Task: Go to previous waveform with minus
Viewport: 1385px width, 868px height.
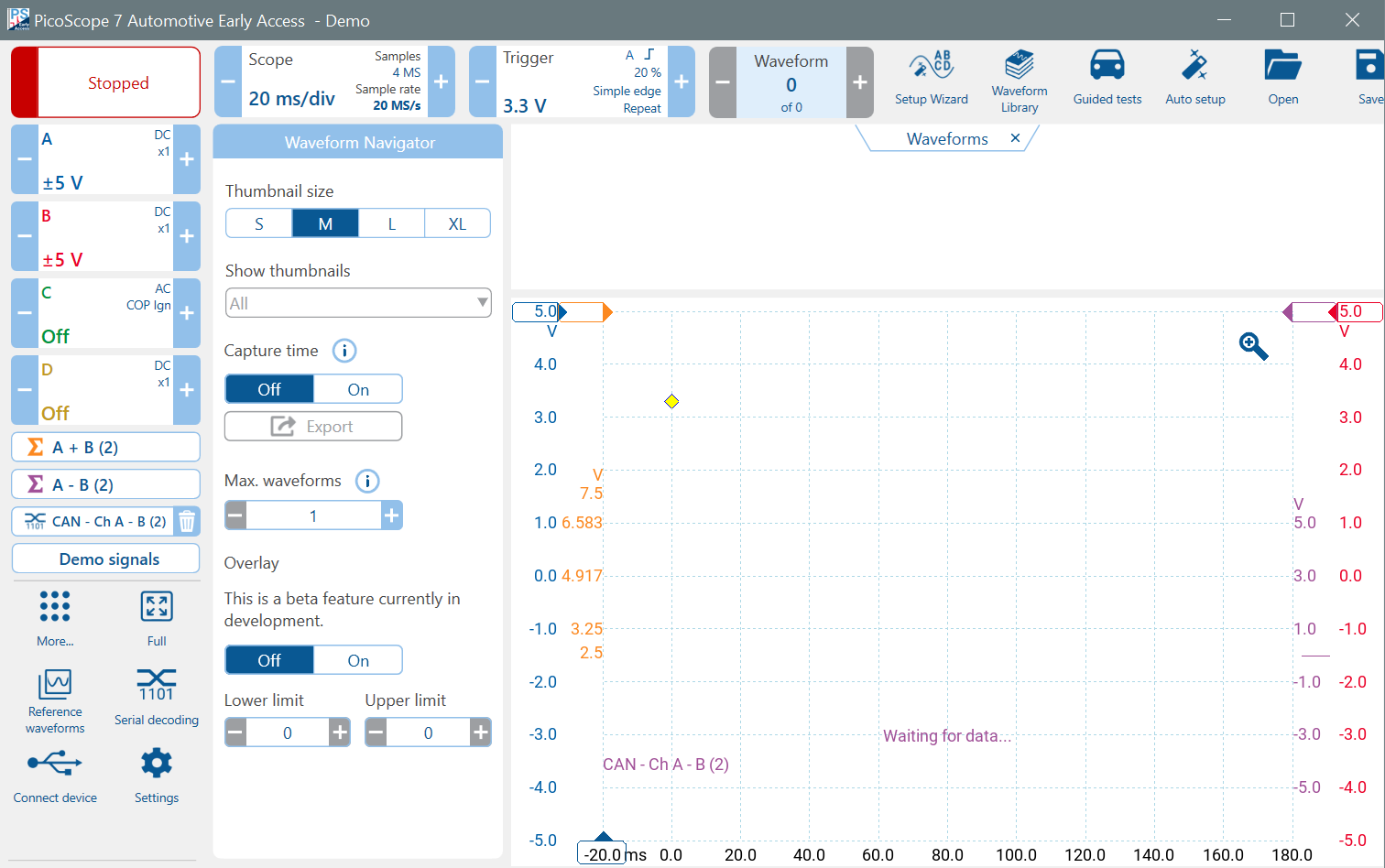Action: tap(723, 82)
